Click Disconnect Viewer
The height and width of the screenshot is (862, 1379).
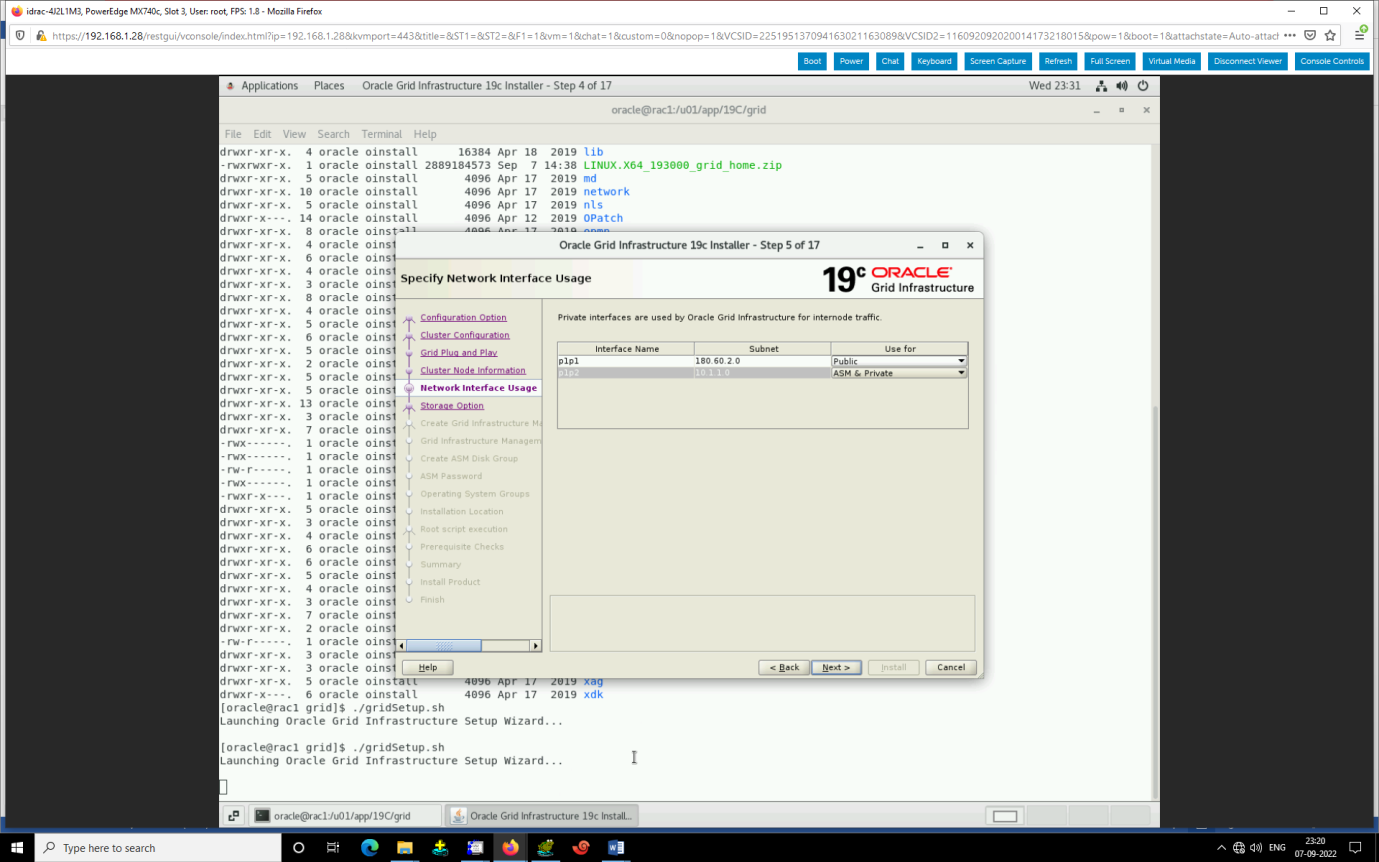1247,61
